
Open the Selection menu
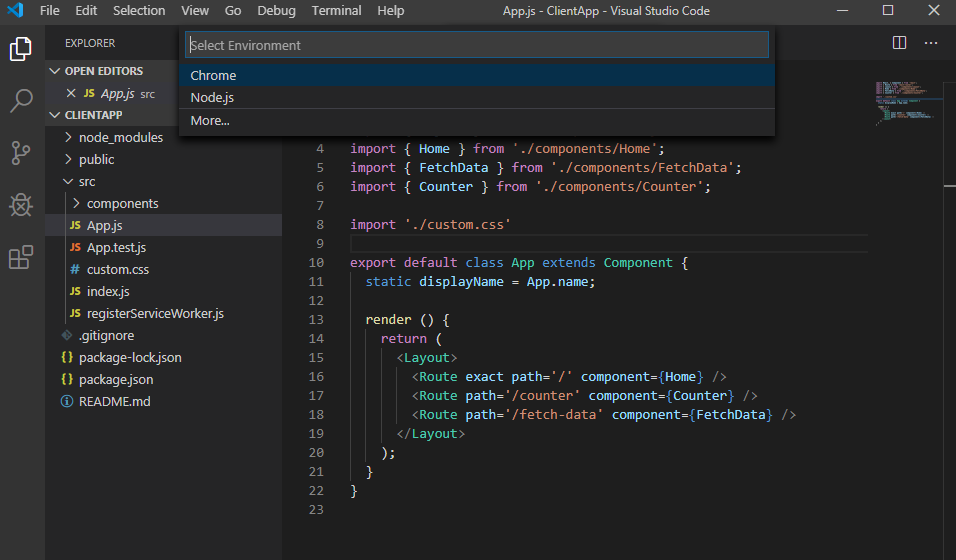(139, 10)
